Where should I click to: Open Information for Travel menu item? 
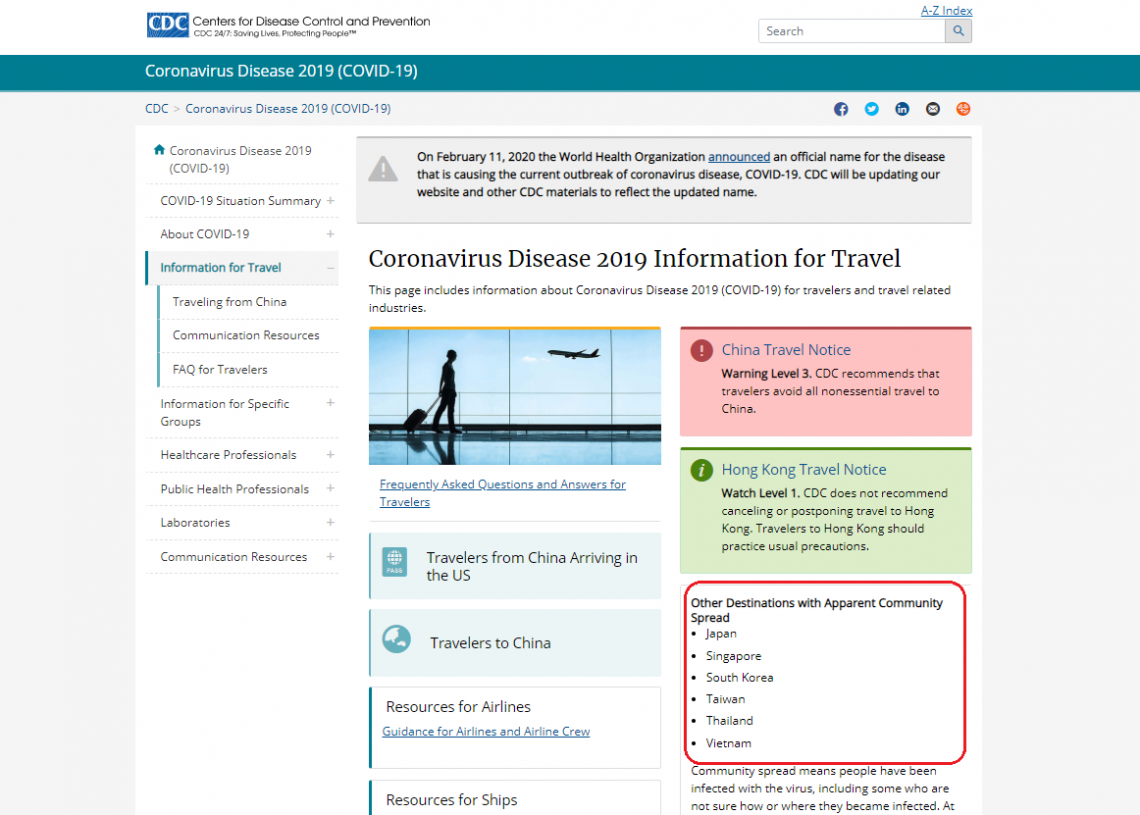[220, 268]
